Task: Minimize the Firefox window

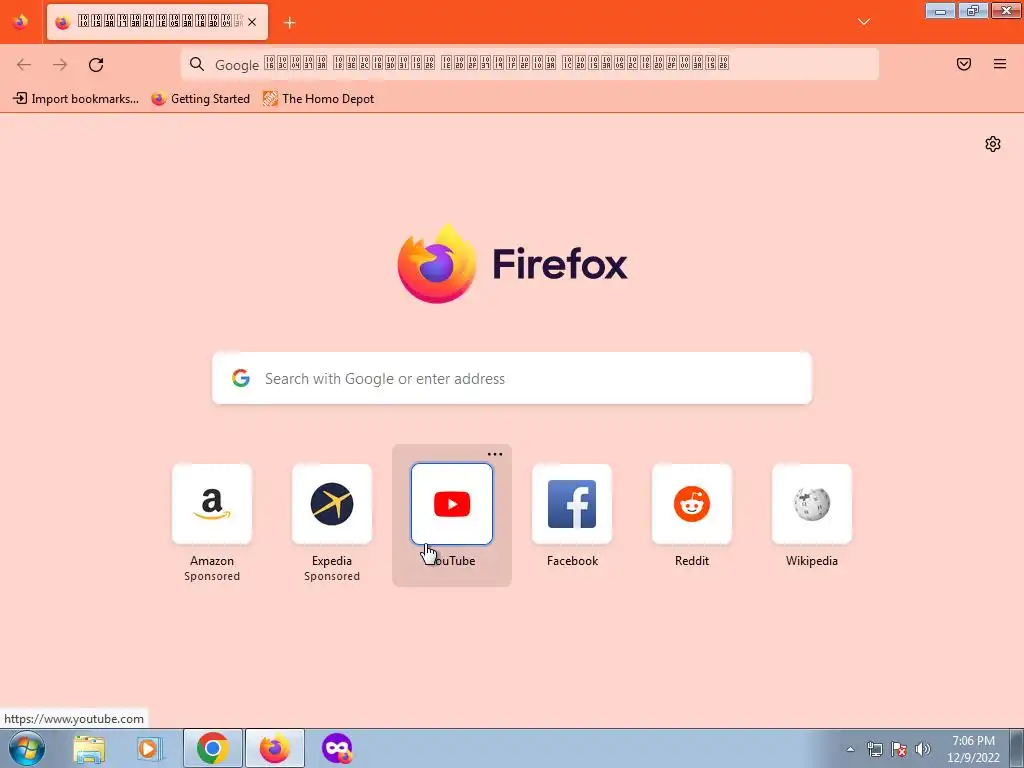Action: click(940, 10)
